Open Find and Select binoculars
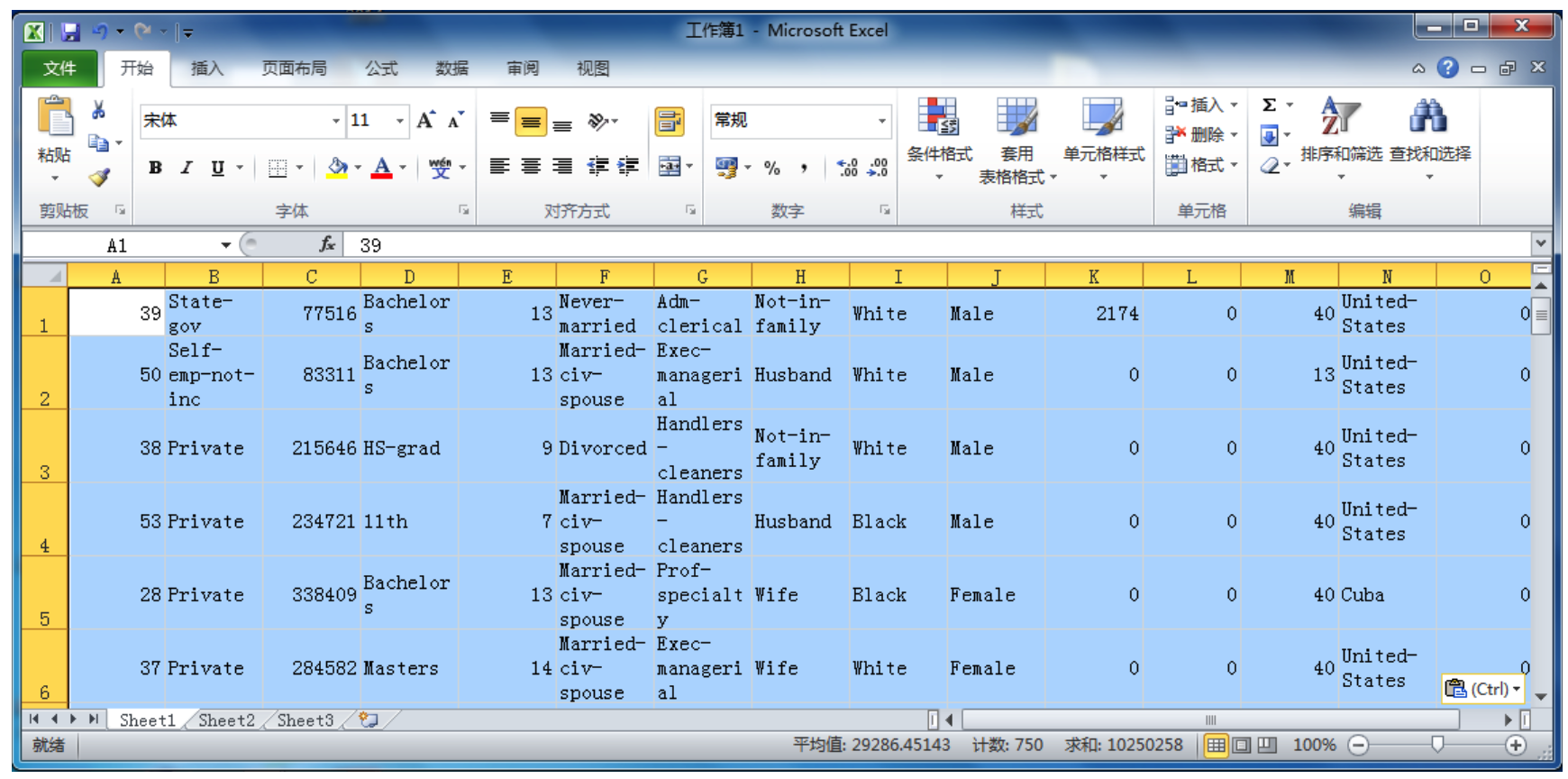 pyautogui.click(x=1429, y=140)
